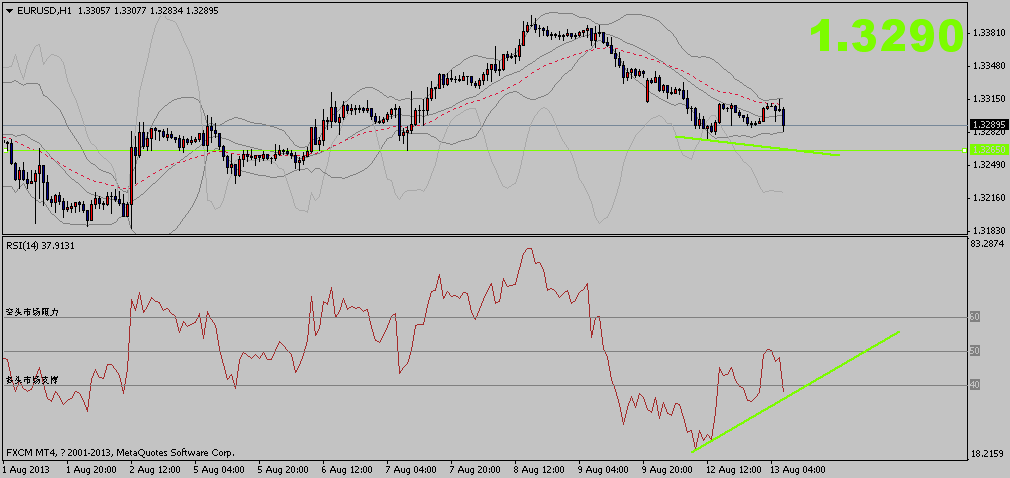
Task: Click the 1.33810 price axis value
Action: (x=989, y=32)
